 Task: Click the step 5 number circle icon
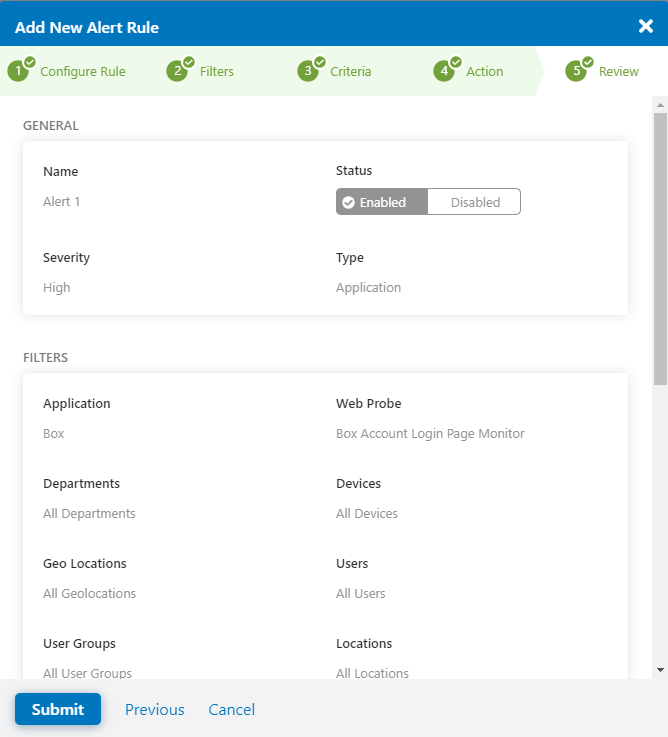575,72
